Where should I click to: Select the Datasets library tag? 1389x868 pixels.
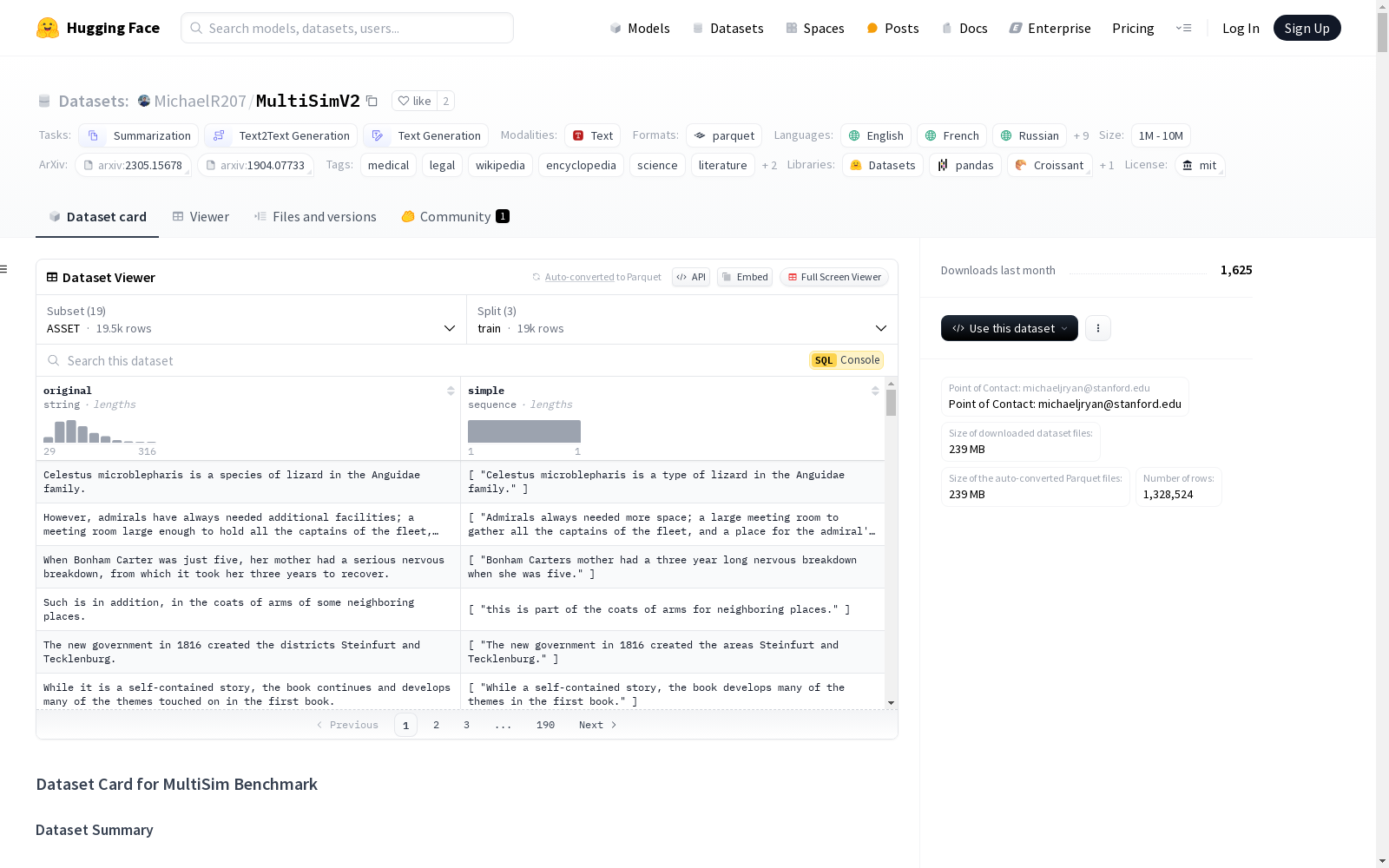(883, 165)
